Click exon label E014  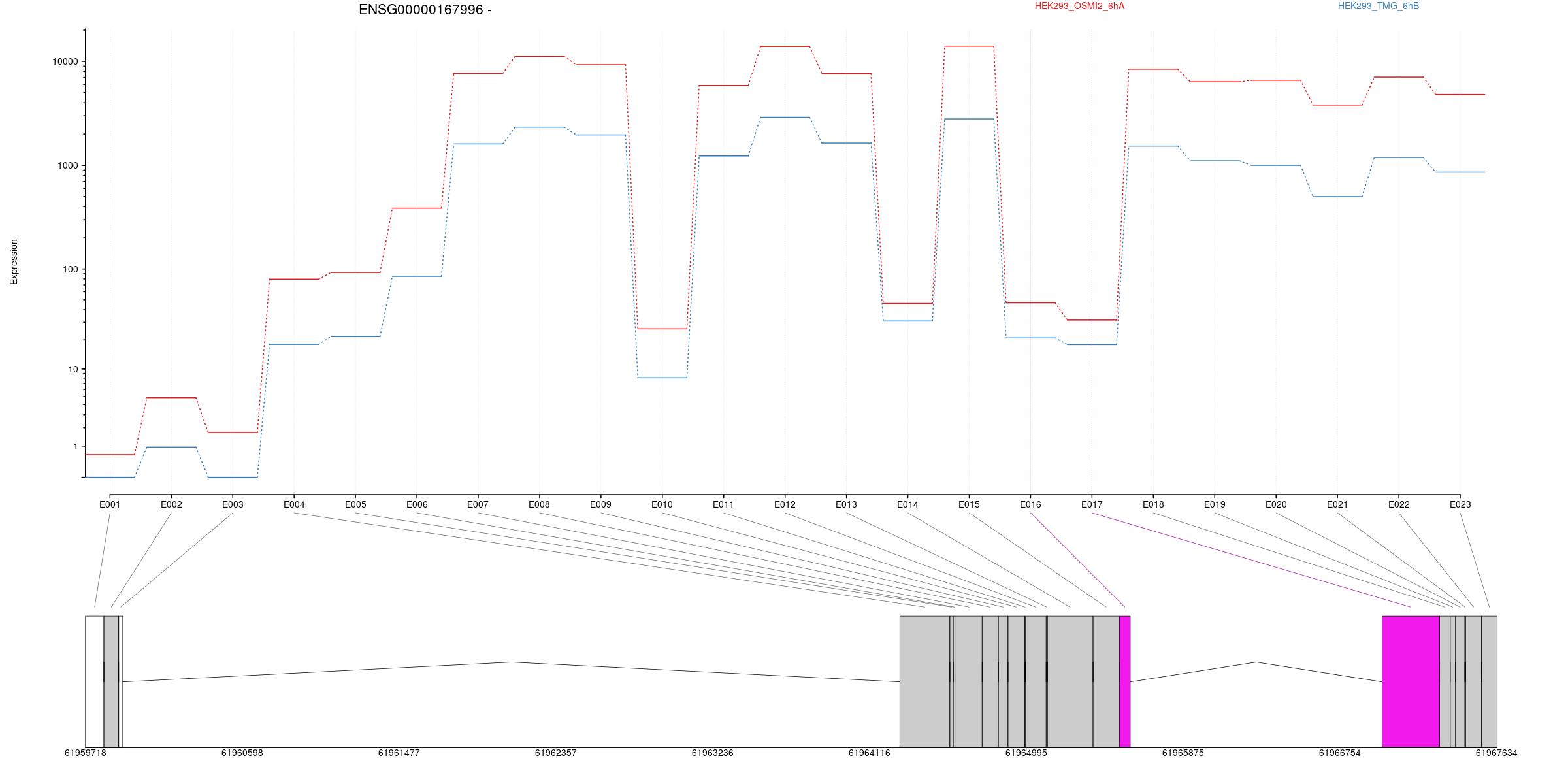[907, 504]
